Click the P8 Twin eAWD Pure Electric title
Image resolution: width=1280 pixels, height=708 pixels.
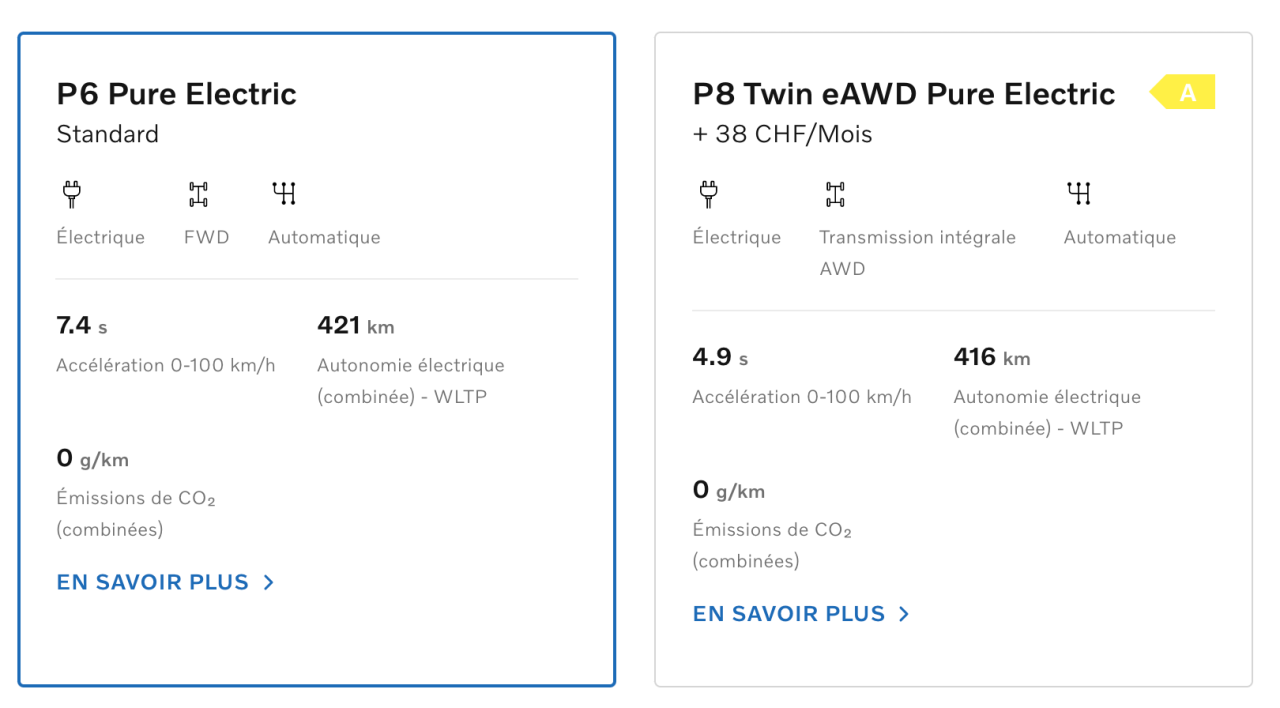pyautogui.click(x=904, y=94)
